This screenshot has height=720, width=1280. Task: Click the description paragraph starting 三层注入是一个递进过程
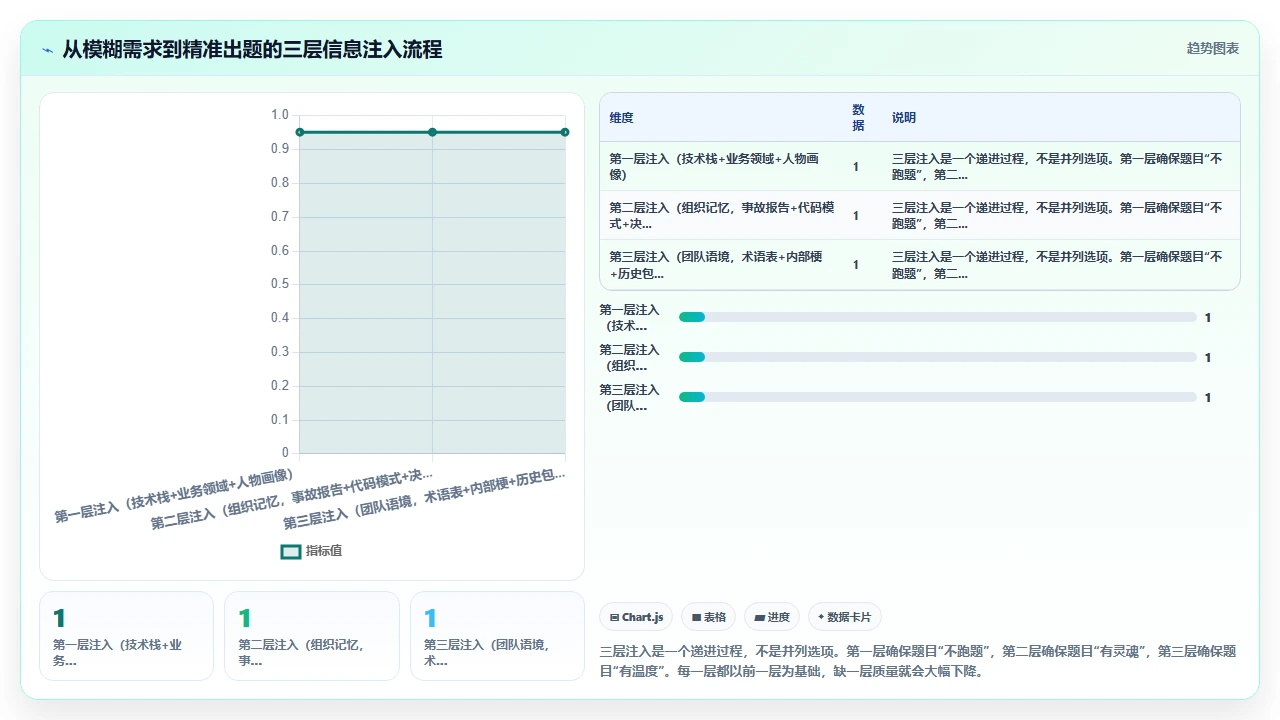[918, 661]
